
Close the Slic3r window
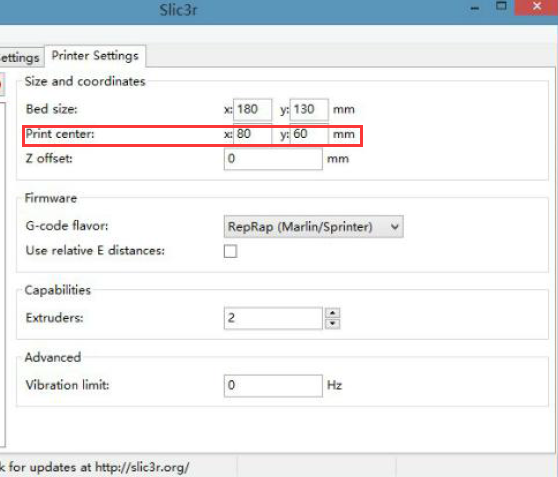536,7
